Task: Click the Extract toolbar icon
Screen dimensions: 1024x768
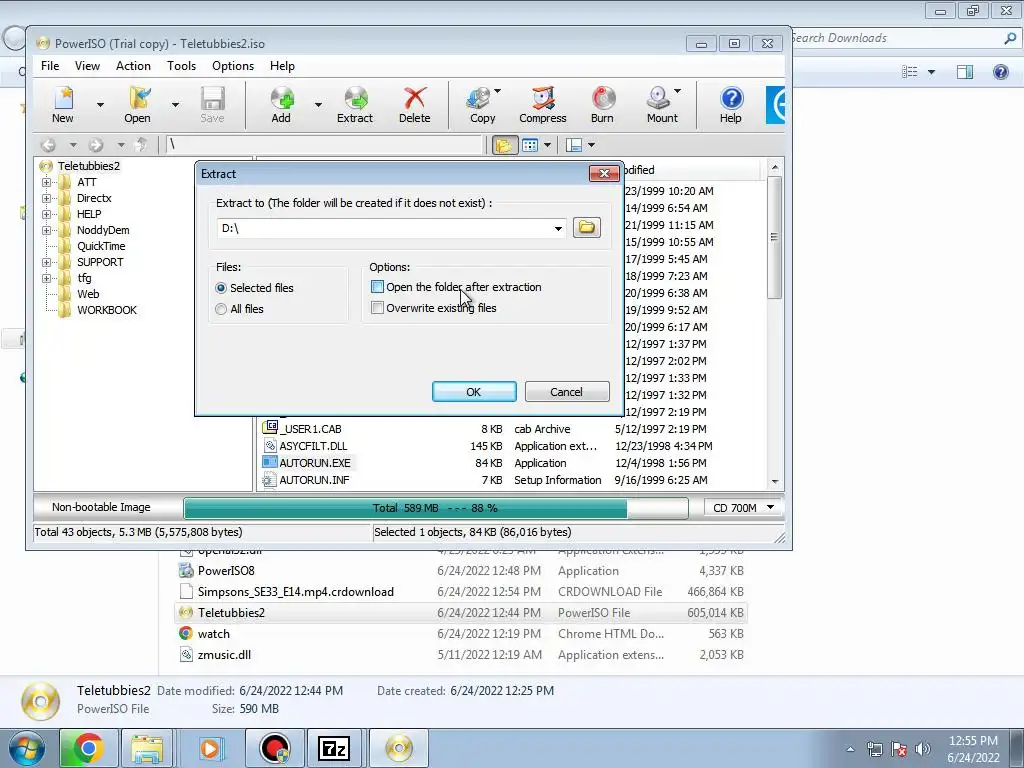Action: 355,104
